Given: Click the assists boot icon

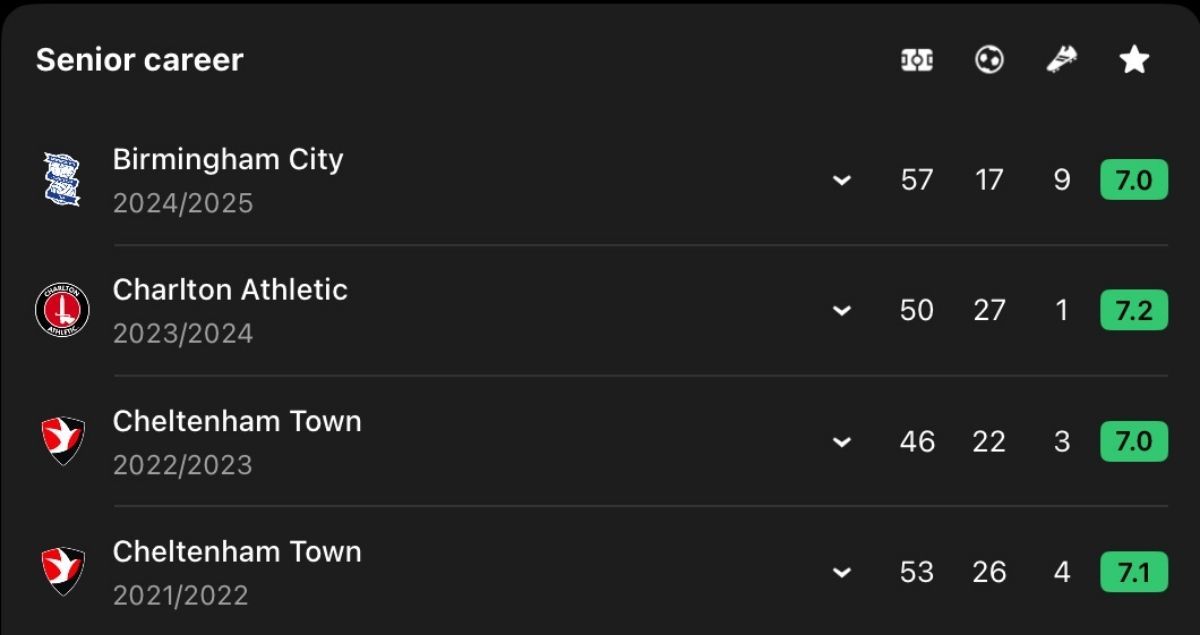Looking at the screenshot, I should coord(1061,61).
